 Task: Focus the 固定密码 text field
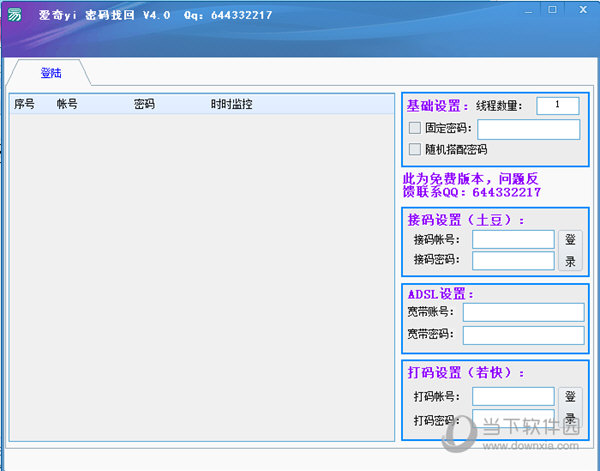coord(528,129)
